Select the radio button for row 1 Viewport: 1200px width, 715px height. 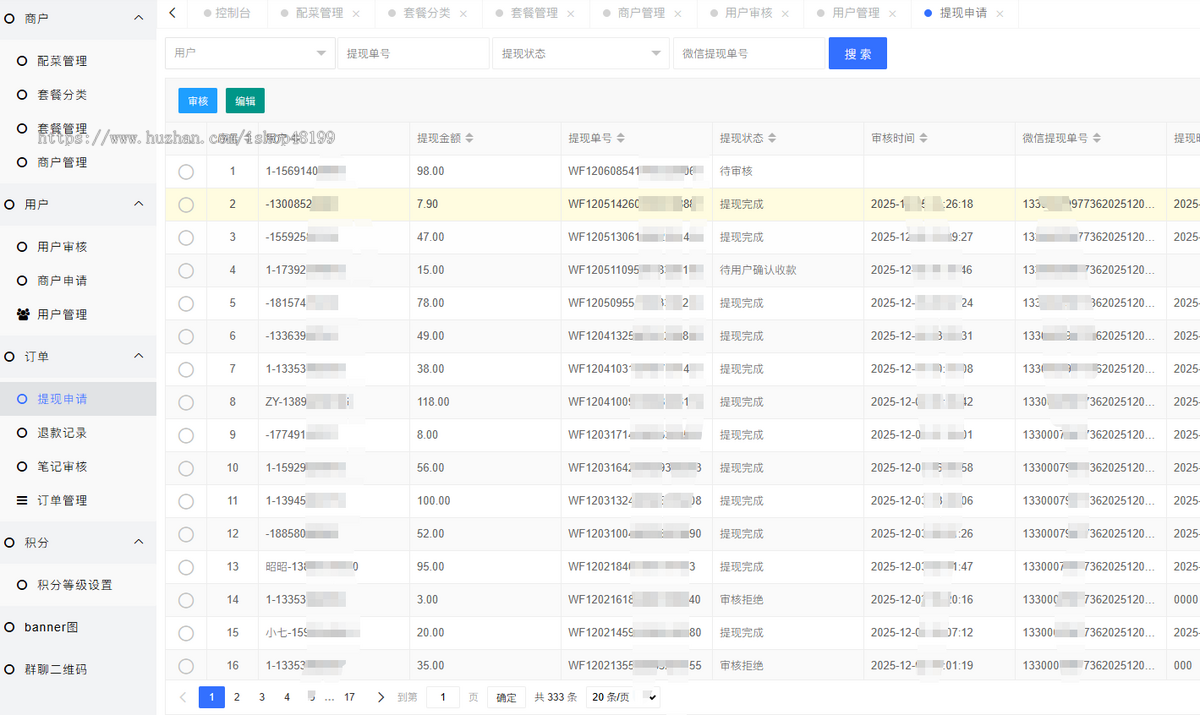pyautogui.click(x=186, y=172)
